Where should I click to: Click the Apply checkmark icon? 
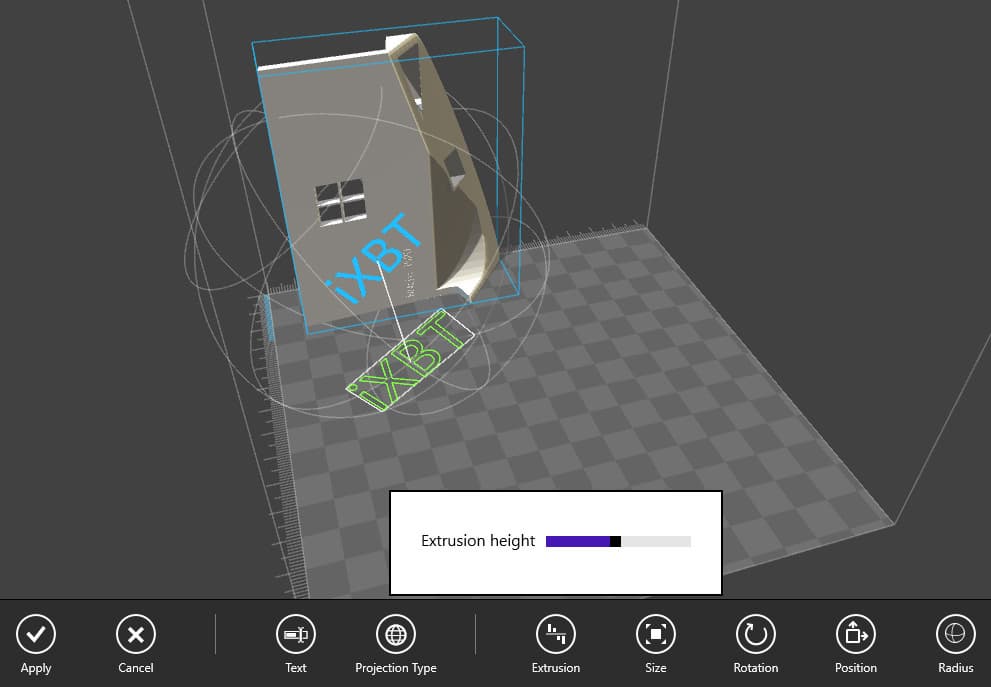[x=36, y=634]
